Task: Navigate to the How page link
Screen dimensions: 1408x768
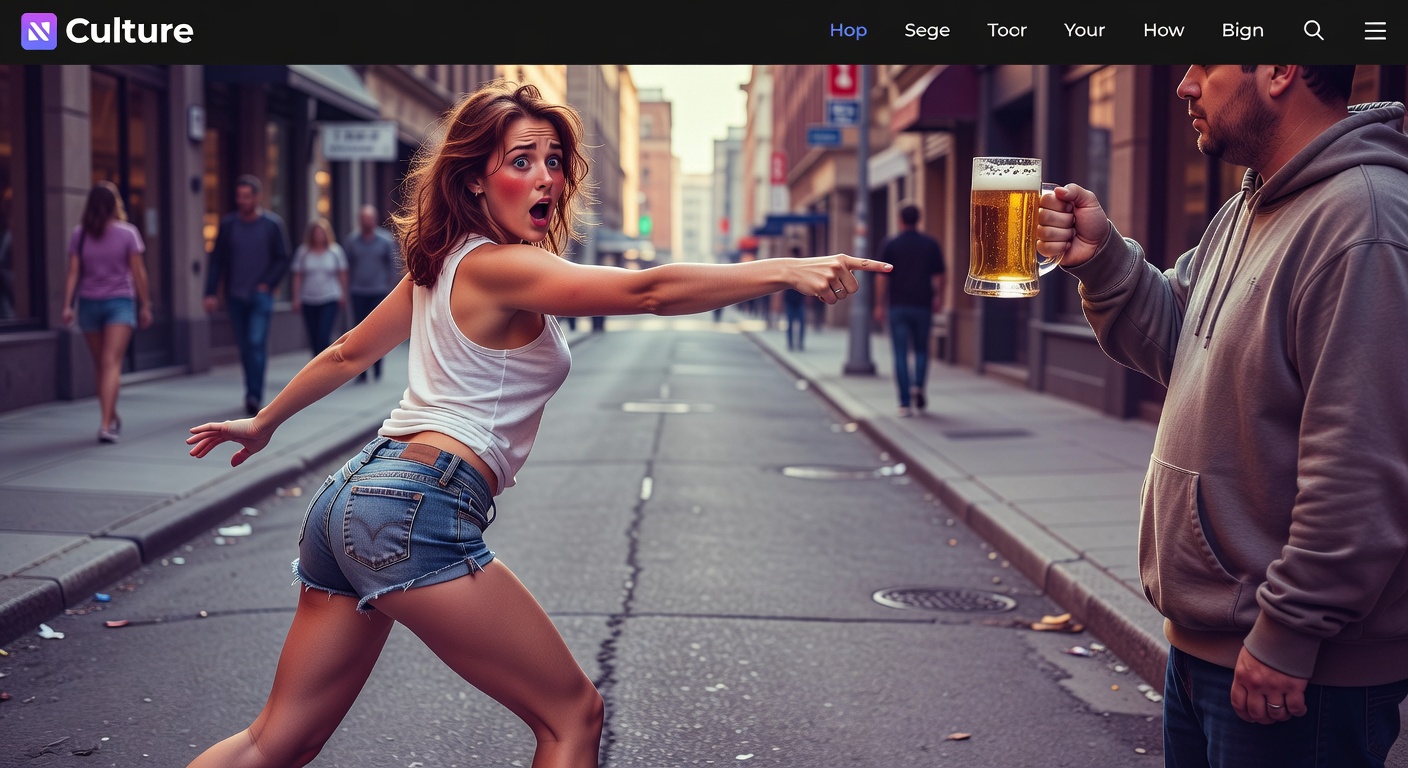Action: (1163, 31)
